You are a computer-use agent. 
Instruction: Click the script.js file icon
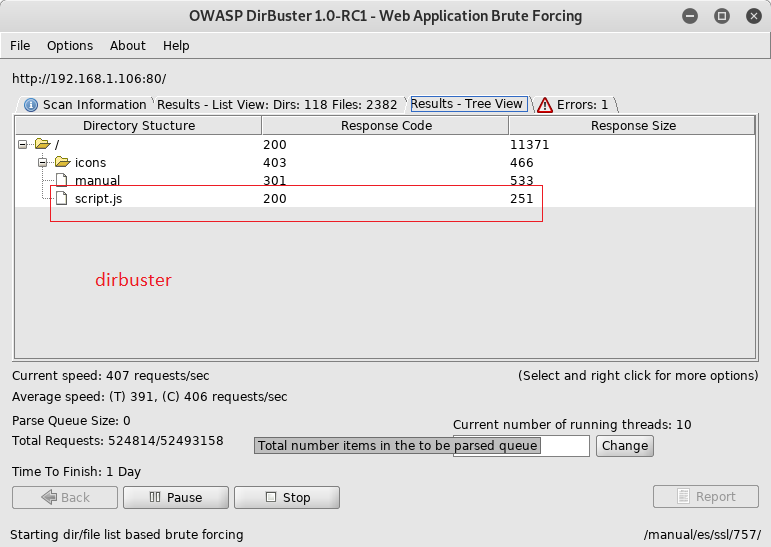[x=61, y=198]
